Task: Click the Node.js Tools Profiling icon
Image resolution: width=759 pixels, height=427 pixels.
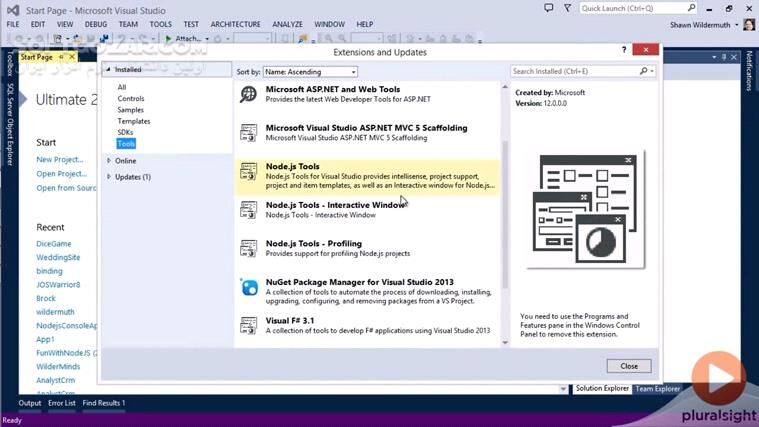Action: coord(249,249)
